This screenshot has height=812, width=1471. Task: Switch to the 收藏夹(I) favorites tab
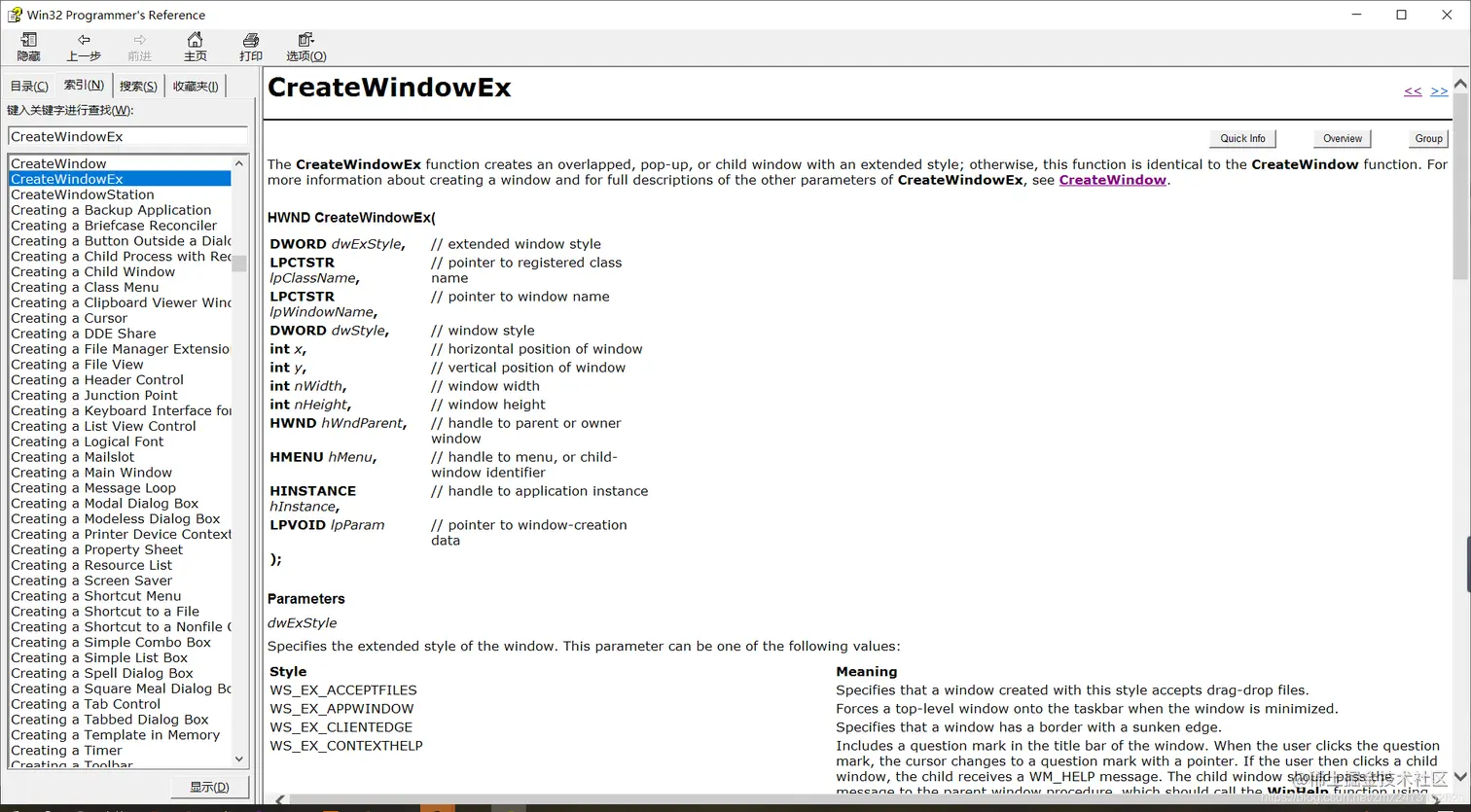coord(196,87)
